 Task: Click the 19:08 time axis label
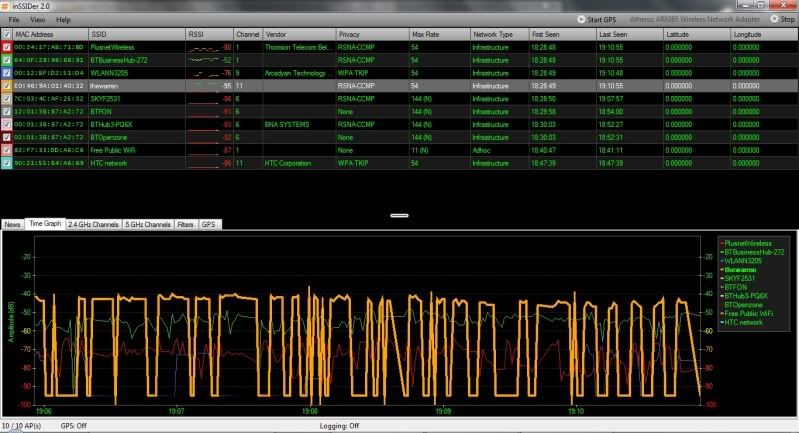[x=309, y=411]
